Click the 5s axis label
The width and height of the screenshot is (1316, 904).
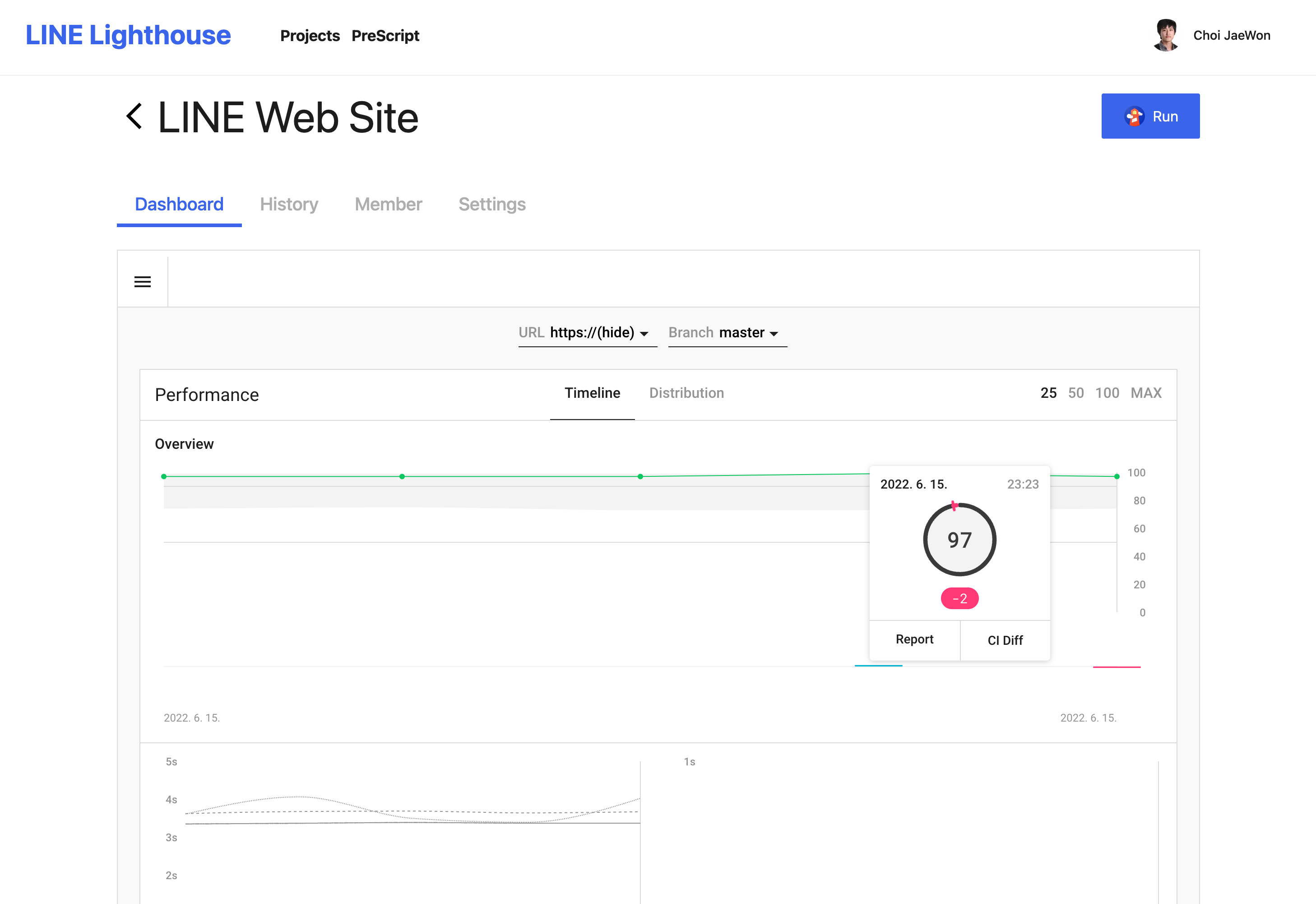[x=171, y=762]
